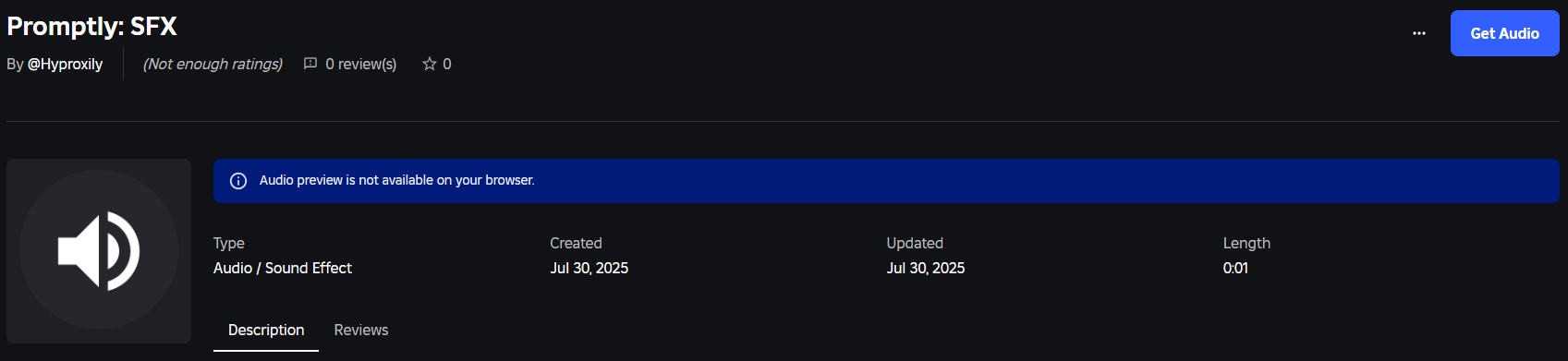Click the Created date Jul 30, 2025

tap(590, 268)
